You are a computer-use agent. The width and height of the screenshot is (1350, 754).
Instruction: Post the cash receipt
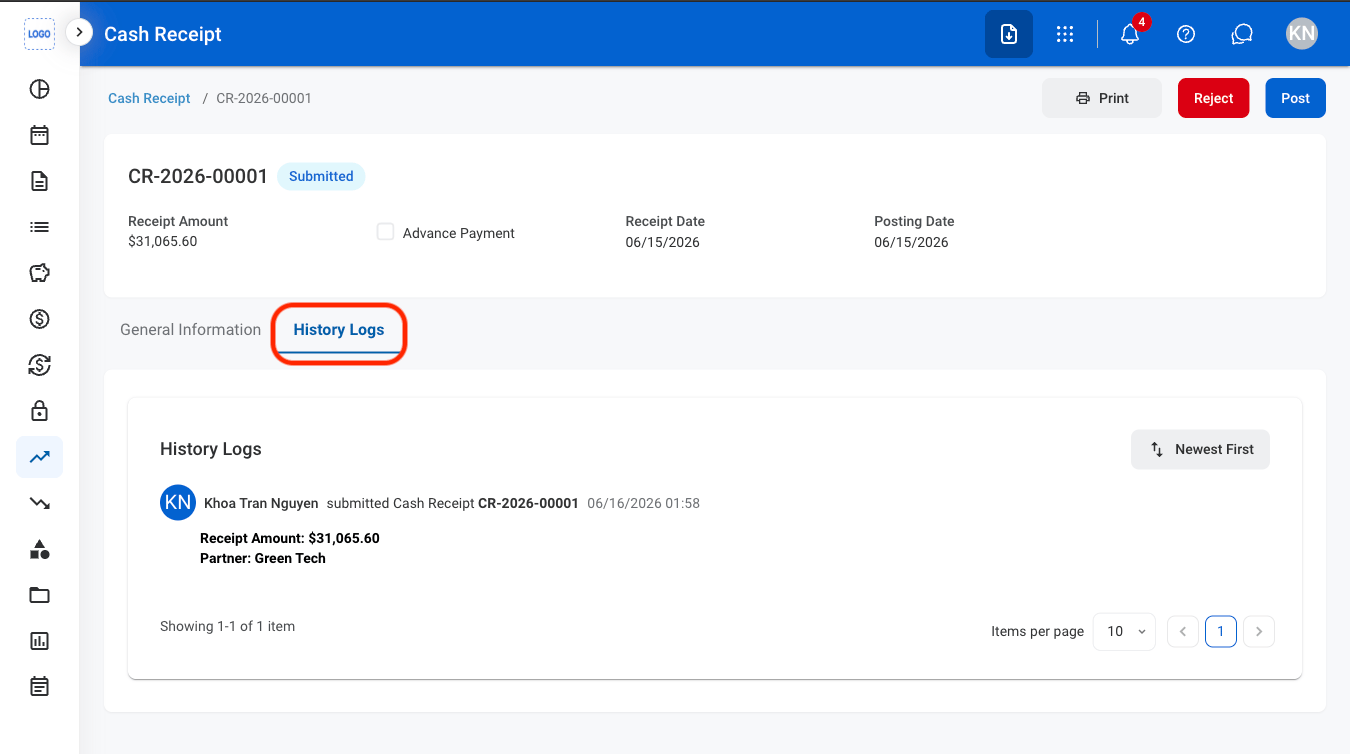[x=1296, y=98]
